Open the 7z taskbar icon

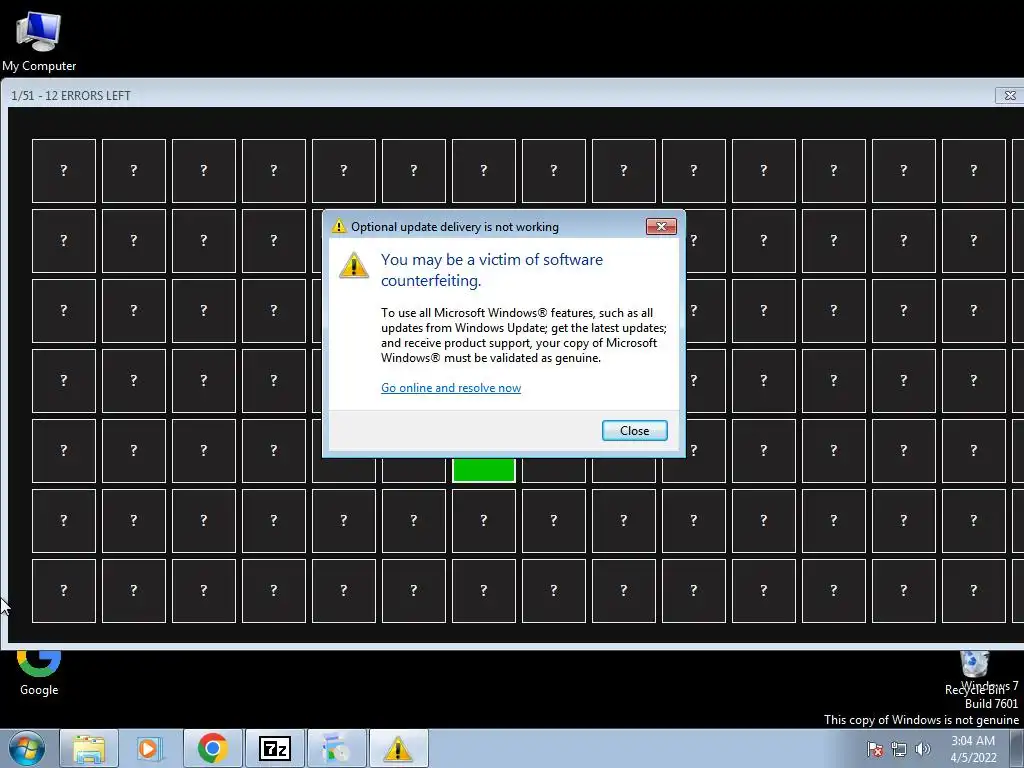274,748
